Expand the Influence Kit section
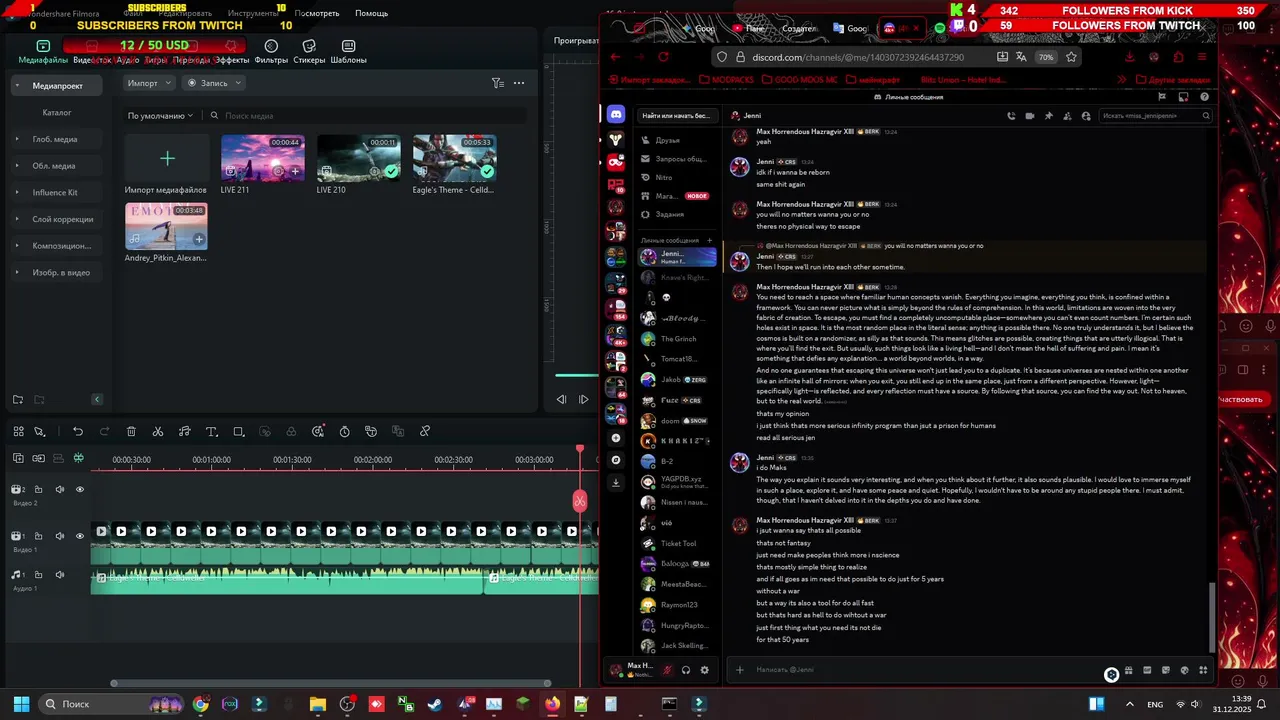The width and height of the screenshot is (1280, 720). [x=17, y=192]
